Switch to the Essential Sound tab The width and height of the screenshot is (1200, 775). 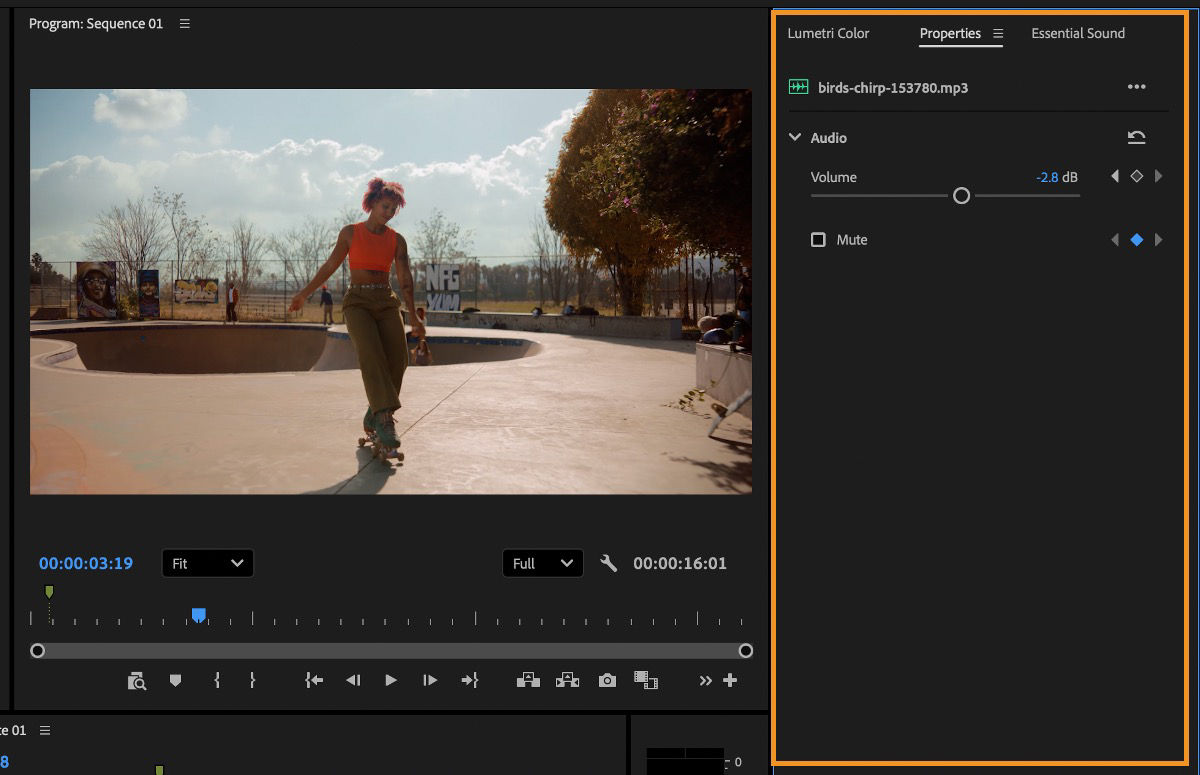1078,33
